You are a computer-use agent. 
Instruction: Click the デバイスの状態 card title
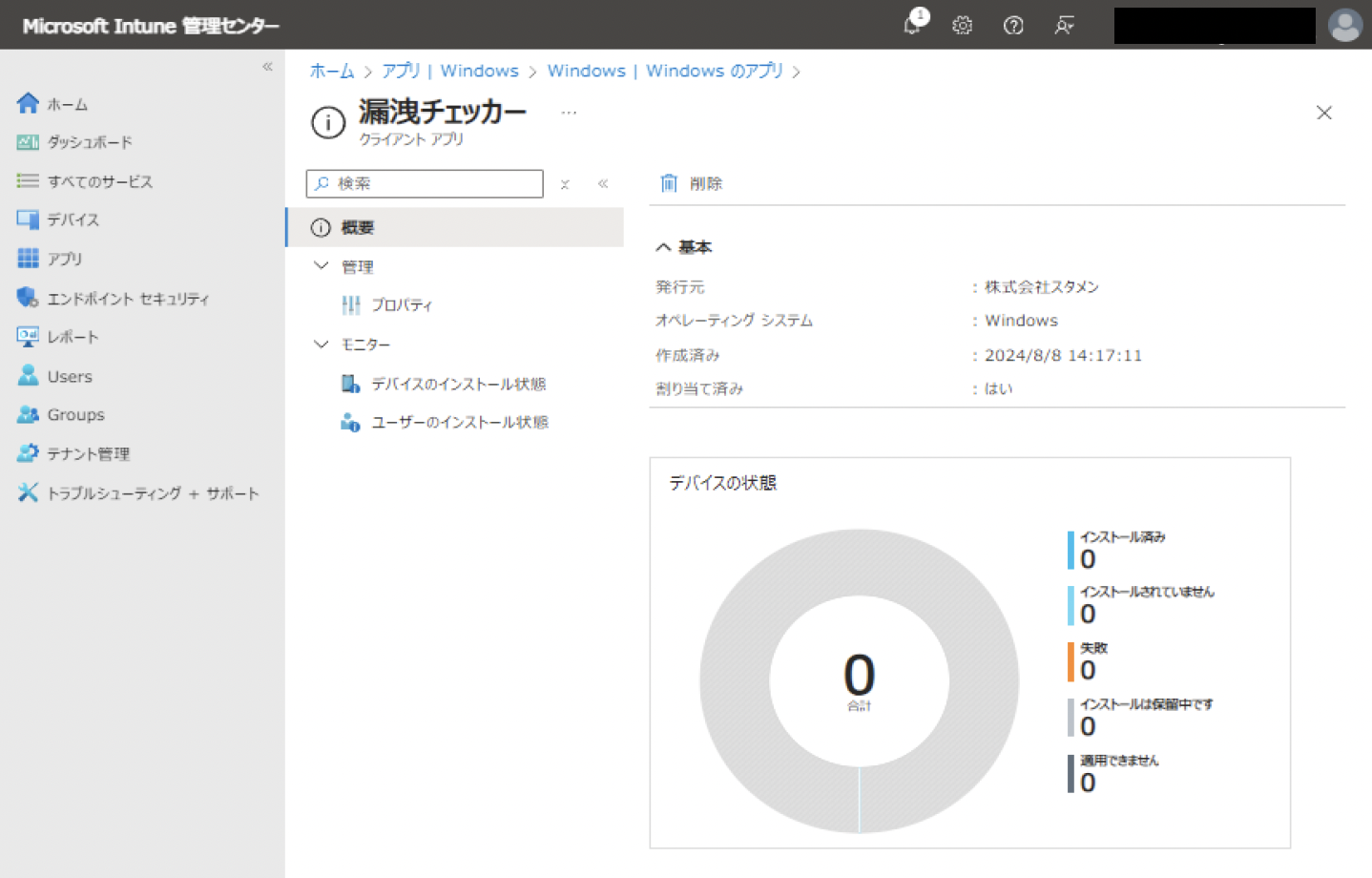point(722,483)
